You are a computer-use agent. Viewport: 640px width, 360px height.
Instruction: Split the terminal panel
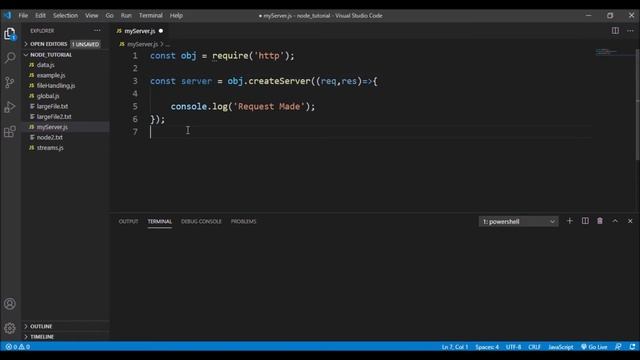(x=585, y=221)
